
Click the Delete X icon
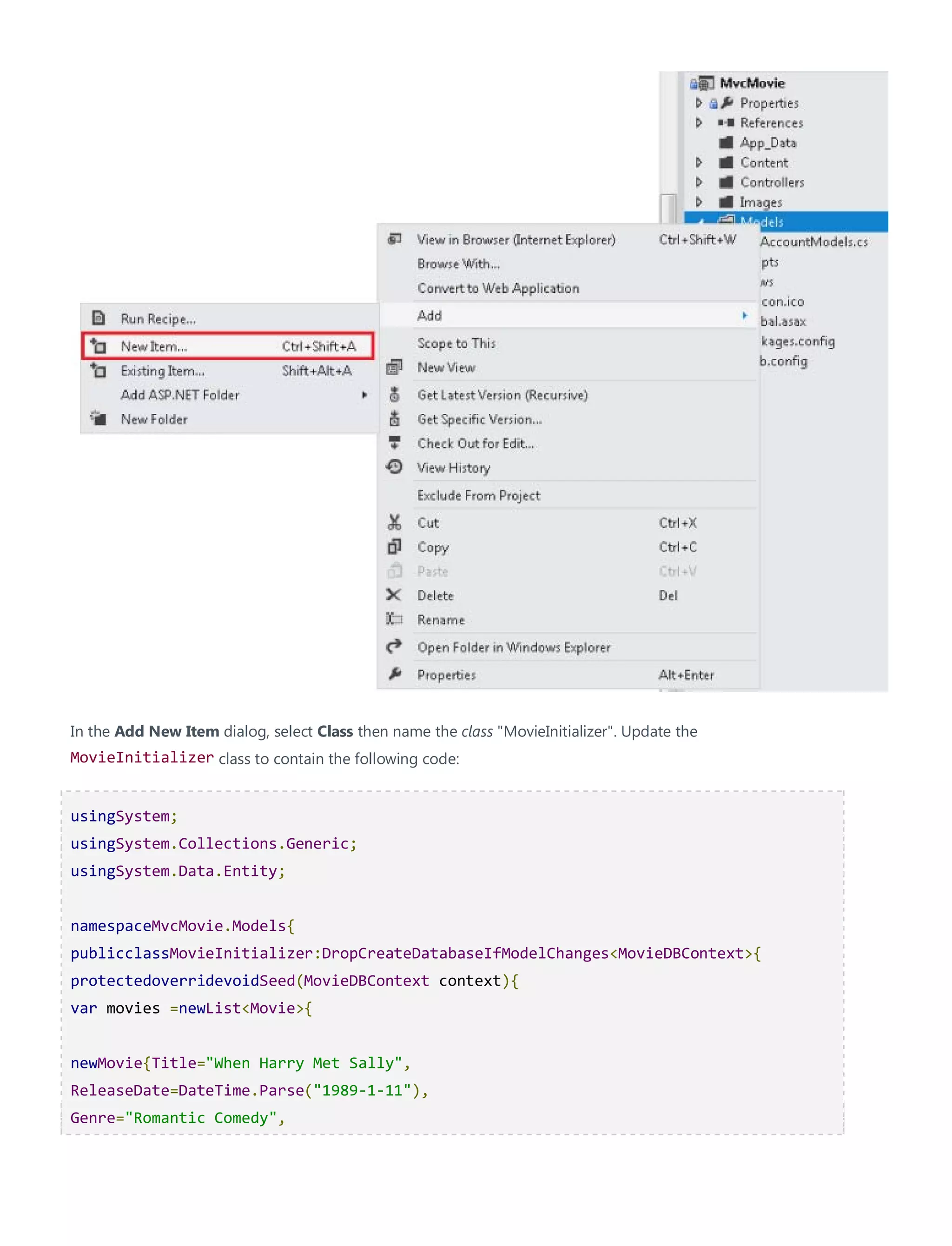(394, 594)
